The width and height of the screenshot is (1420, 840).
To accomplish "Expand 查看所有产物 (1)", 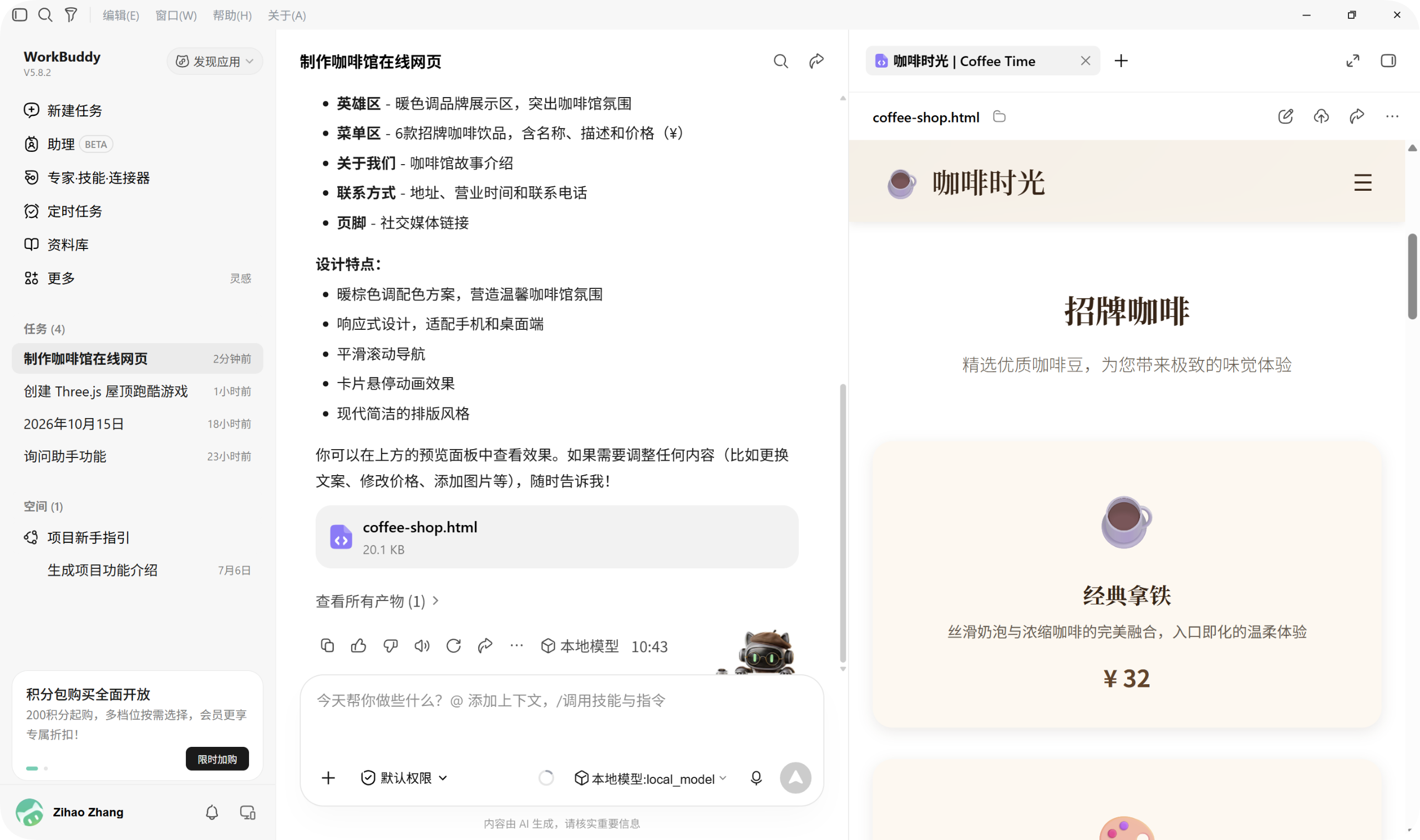I will tap(377, 600).
